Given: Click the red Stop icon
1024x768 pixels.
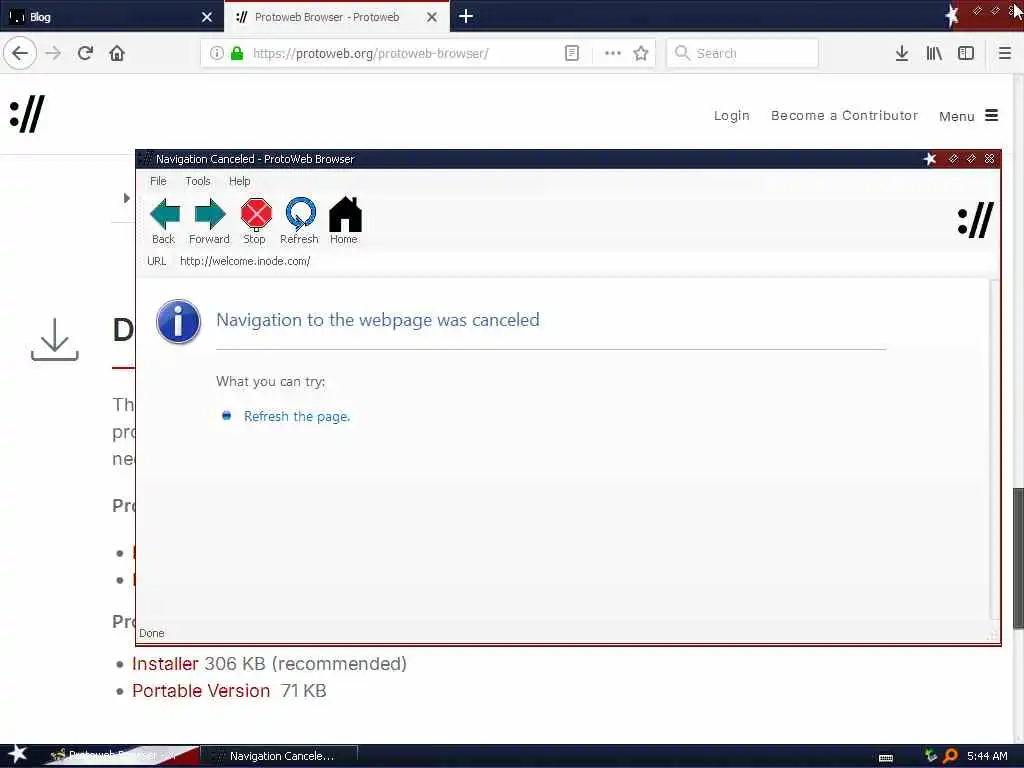Looking at the screenshot, I should [255, 214].
